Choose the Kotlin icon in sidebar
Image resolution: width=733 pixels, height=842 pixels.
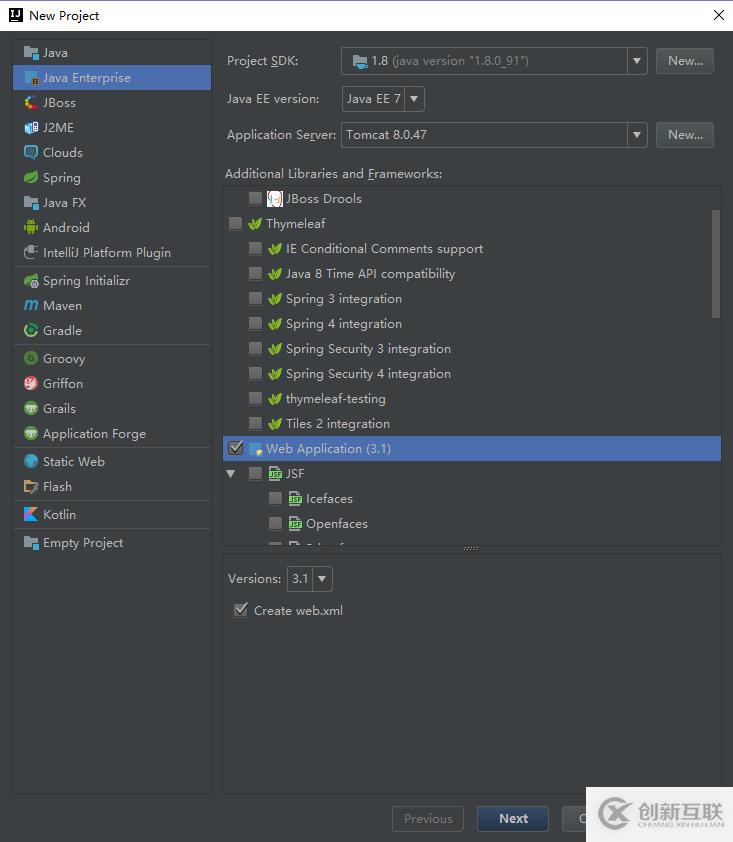pos(32,514)
